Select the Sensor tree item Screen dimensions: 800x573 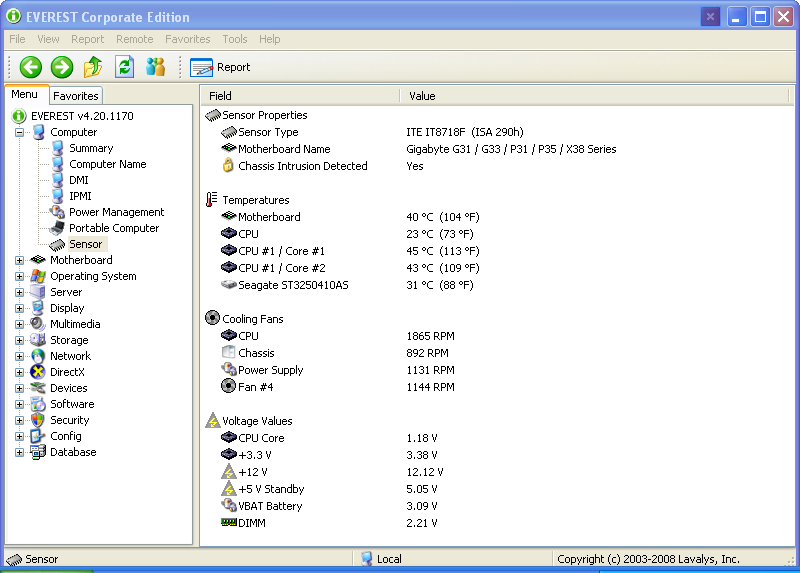coord(85,244)
